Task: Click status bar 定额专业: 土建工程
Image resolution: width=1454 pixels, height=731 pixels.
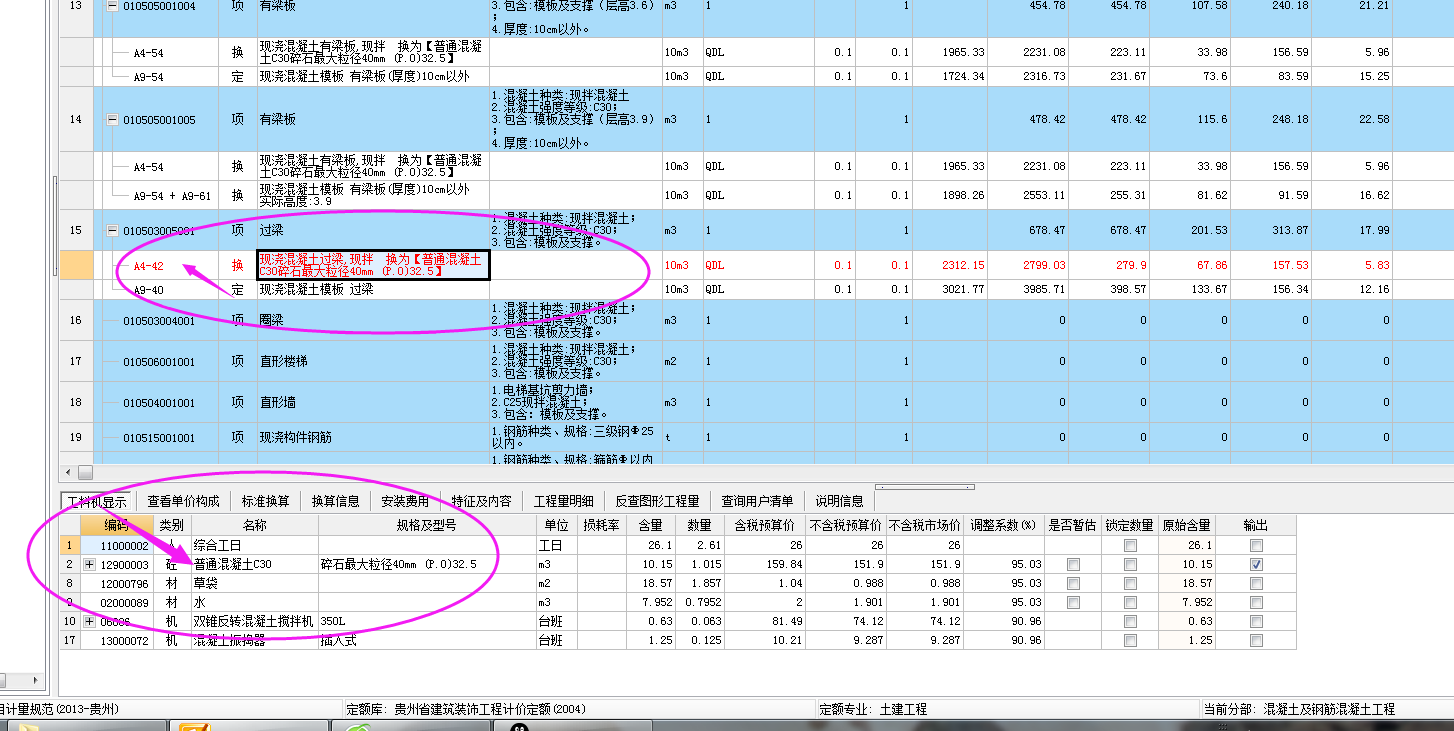Action: coord(873,709)
